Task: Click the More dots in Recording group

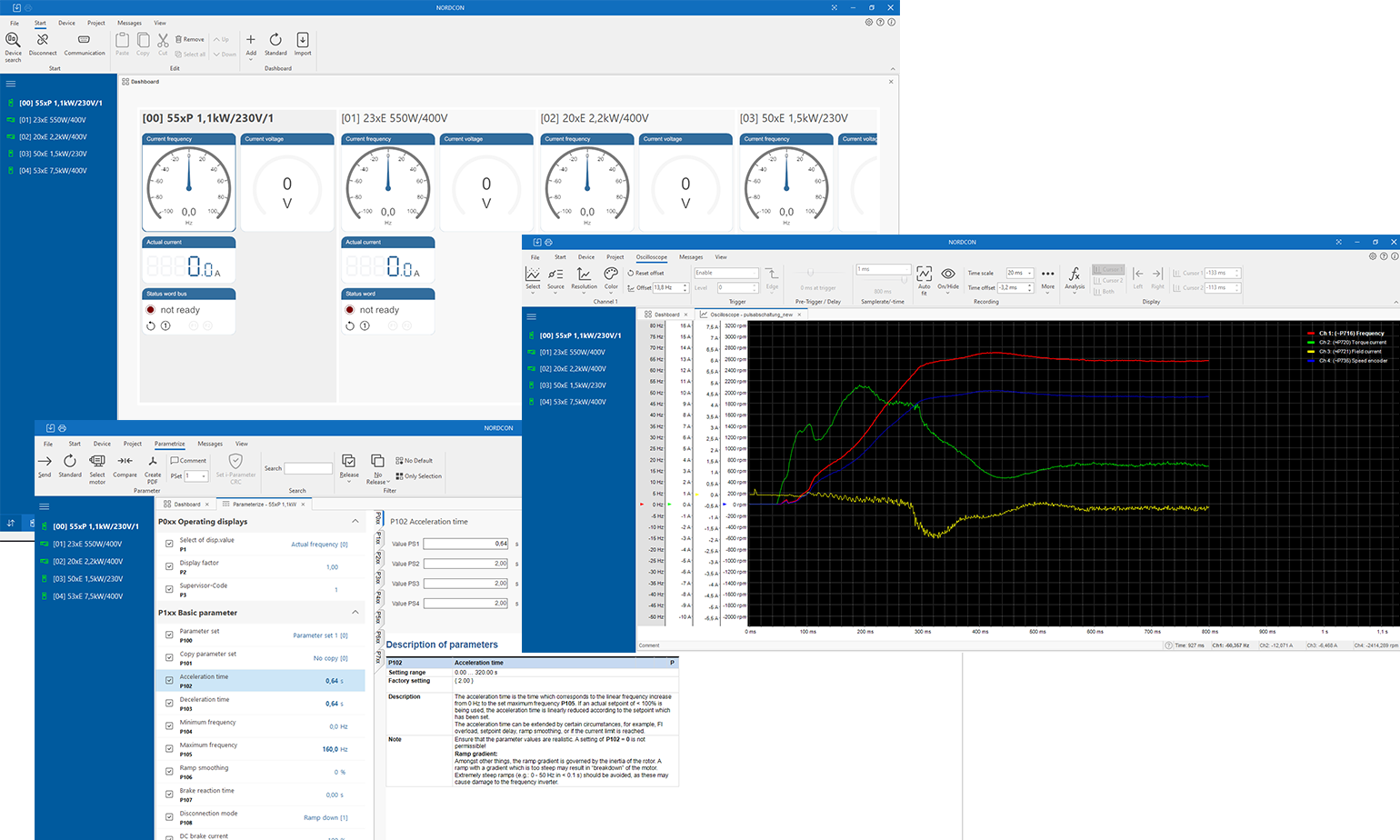Action: tap(1048, 274)
